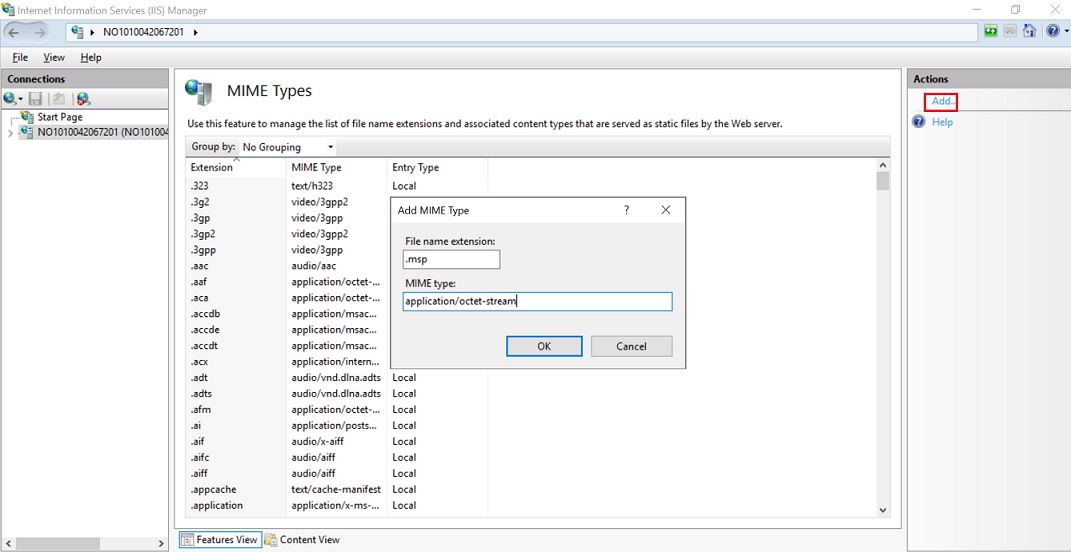Click the Delete Connection icon in Connections toolbar
Viewport: 1071px width, 552px height.
(x=83, y=98)
